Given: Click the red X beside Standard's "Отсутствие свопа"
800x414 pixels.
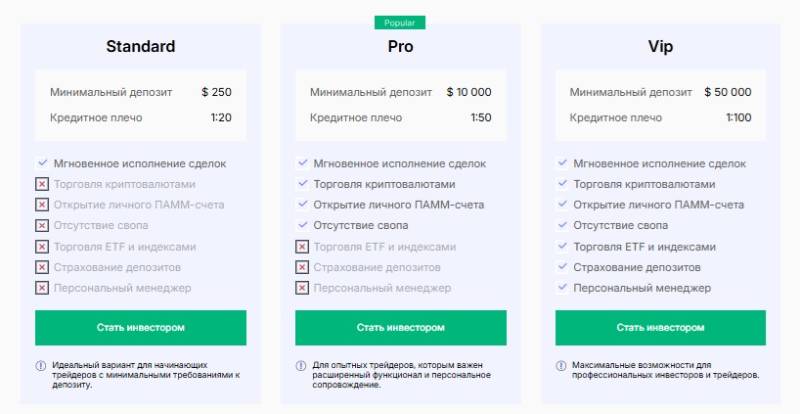Looking at the screenshot, I should 42,226.
